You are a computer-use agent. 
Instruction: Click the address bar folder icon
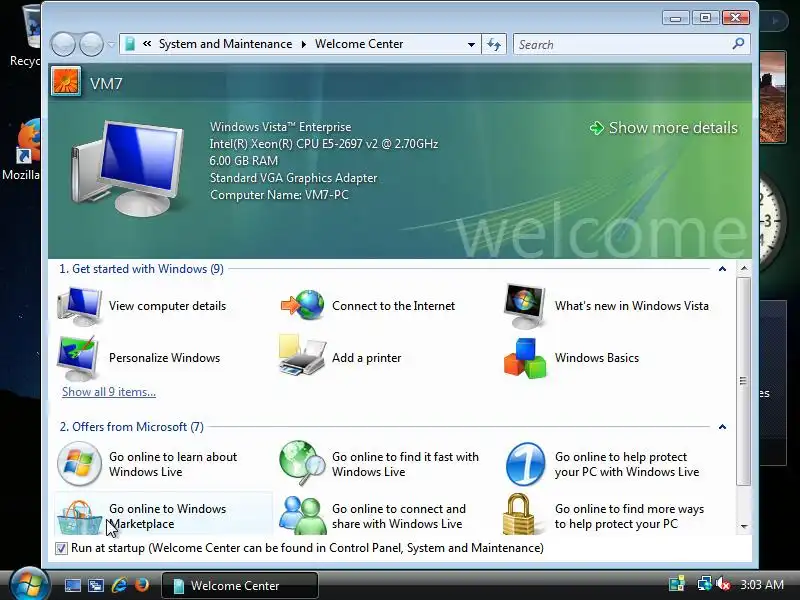130,44
